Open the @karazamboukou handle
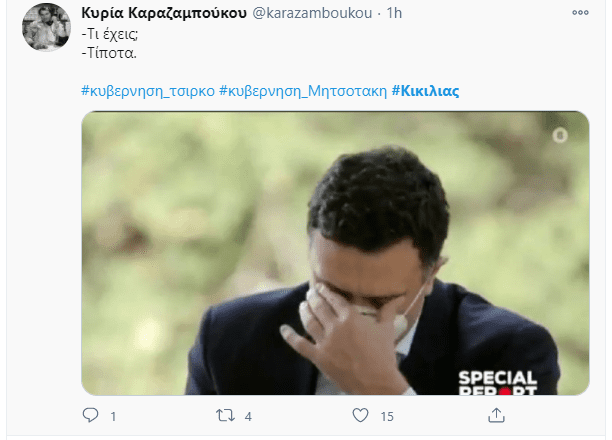The image size is (612, 440). click(312, 13)
